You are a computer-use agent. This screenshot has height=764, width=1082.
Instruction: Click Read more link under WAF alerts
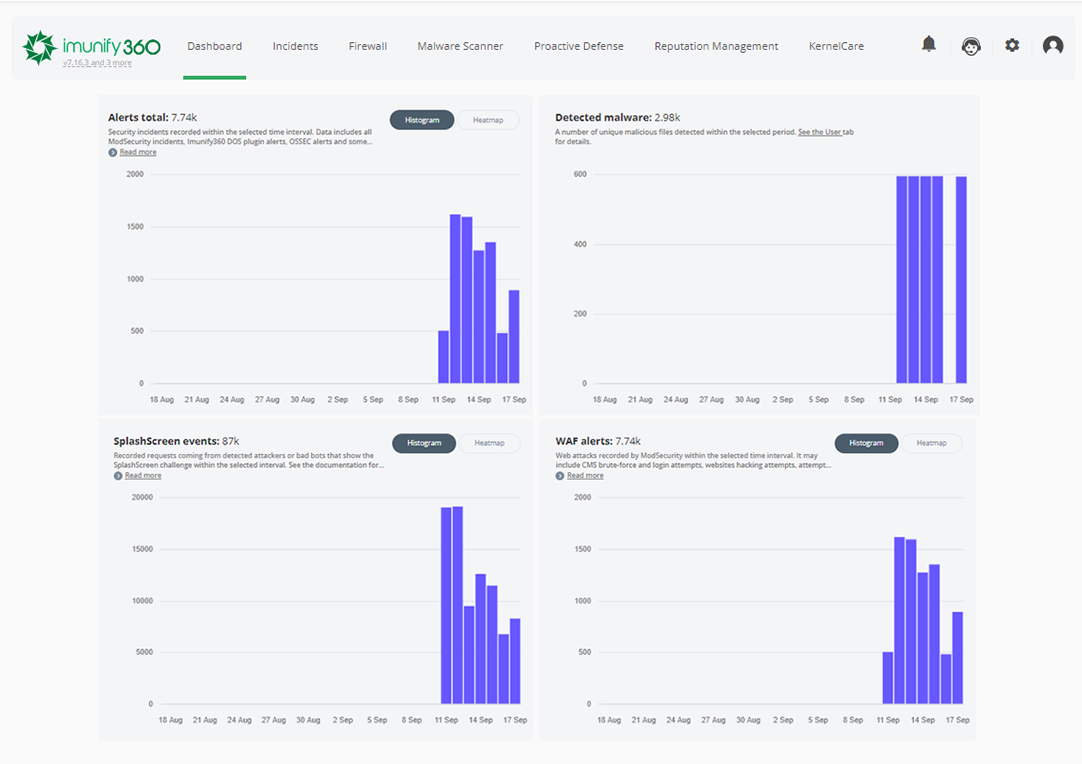(x=585, y=475)
